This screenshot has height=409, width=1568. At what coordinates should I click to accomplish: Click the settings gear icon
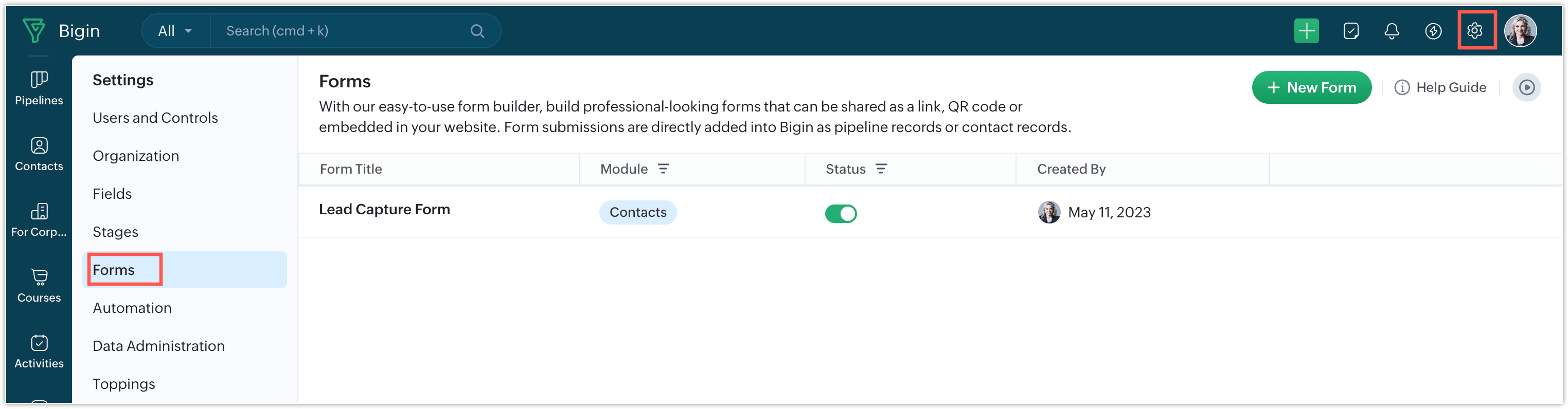tap(1474, 30)
